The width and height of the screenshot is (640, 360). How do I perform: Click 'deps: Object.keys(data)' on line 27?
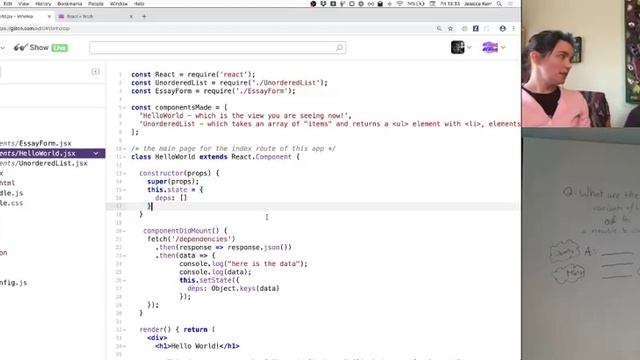point(233,289)
